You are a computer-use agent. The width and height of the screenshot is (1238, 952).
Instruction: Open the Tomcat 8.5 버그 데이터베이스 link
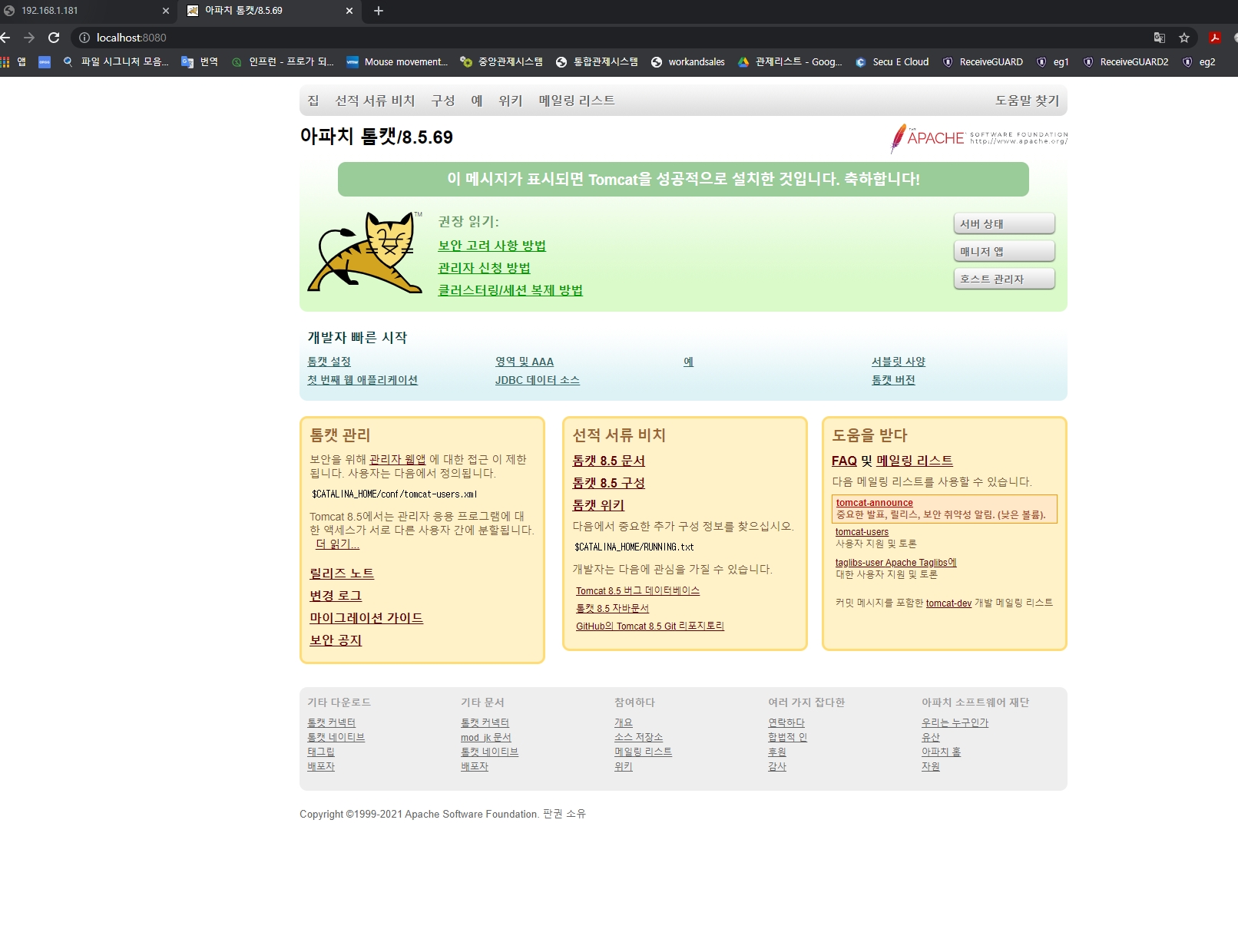coord(637,591)
